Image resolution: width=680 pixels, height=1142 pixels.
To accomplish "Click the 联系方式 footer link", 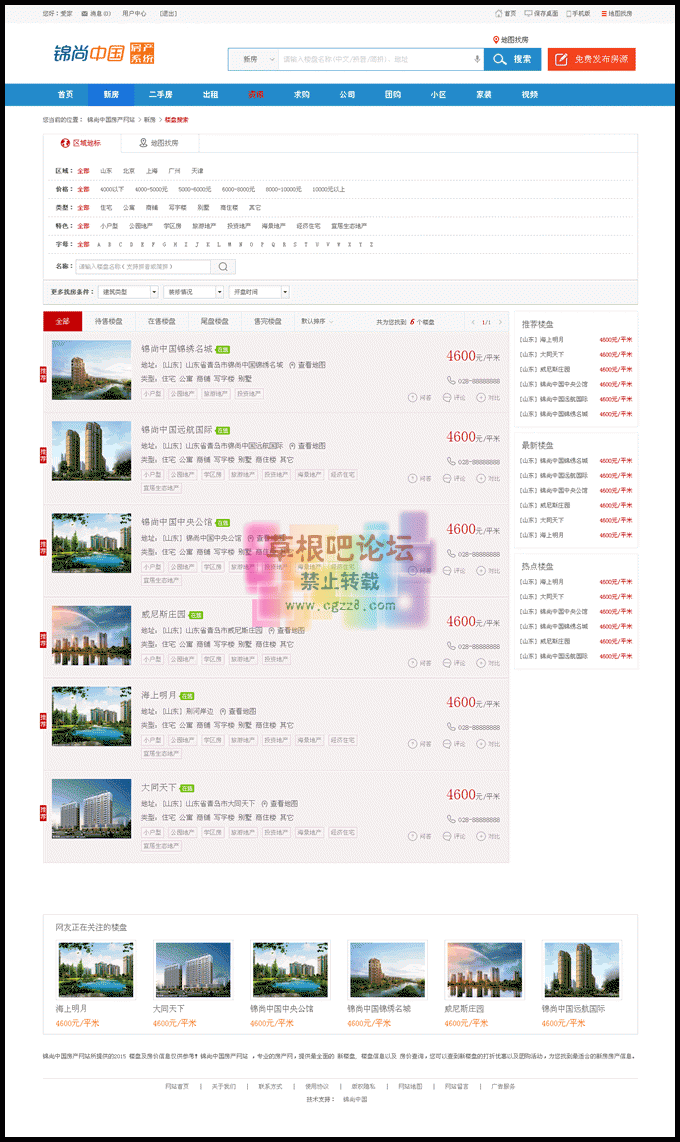I will 270,1086.
